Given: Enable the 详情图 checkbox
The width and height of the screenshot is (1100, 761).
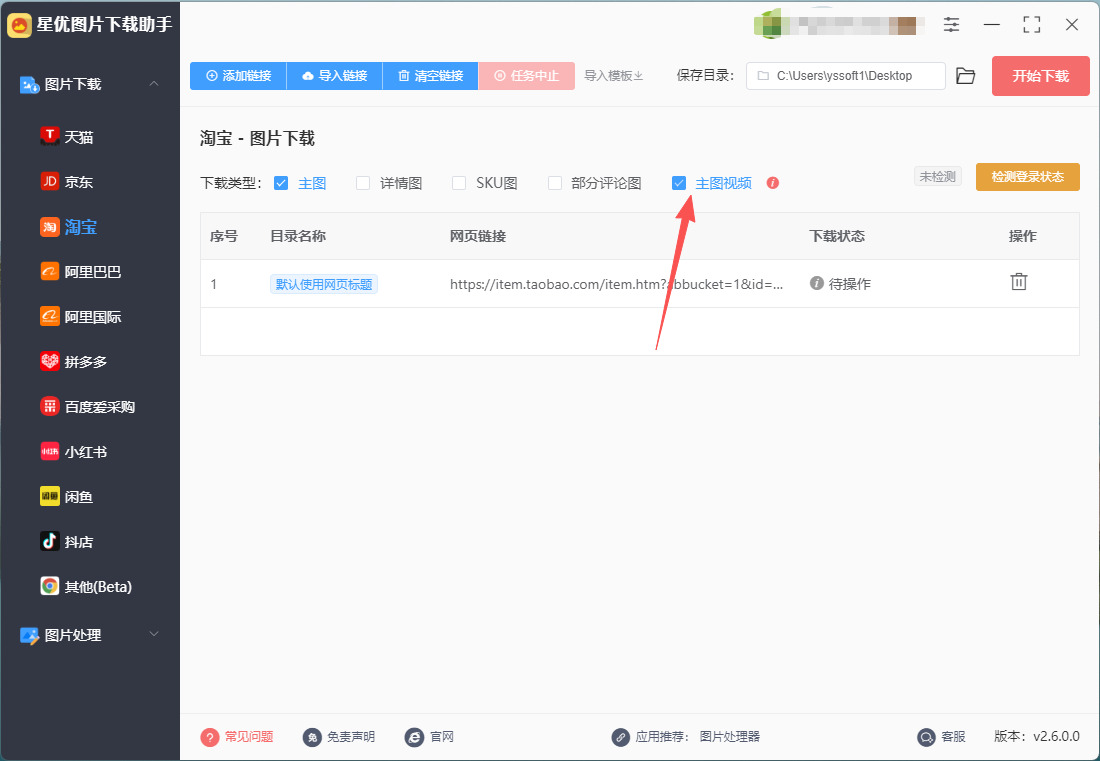Looking at the screenshot, I should click(x=363, y=183).
